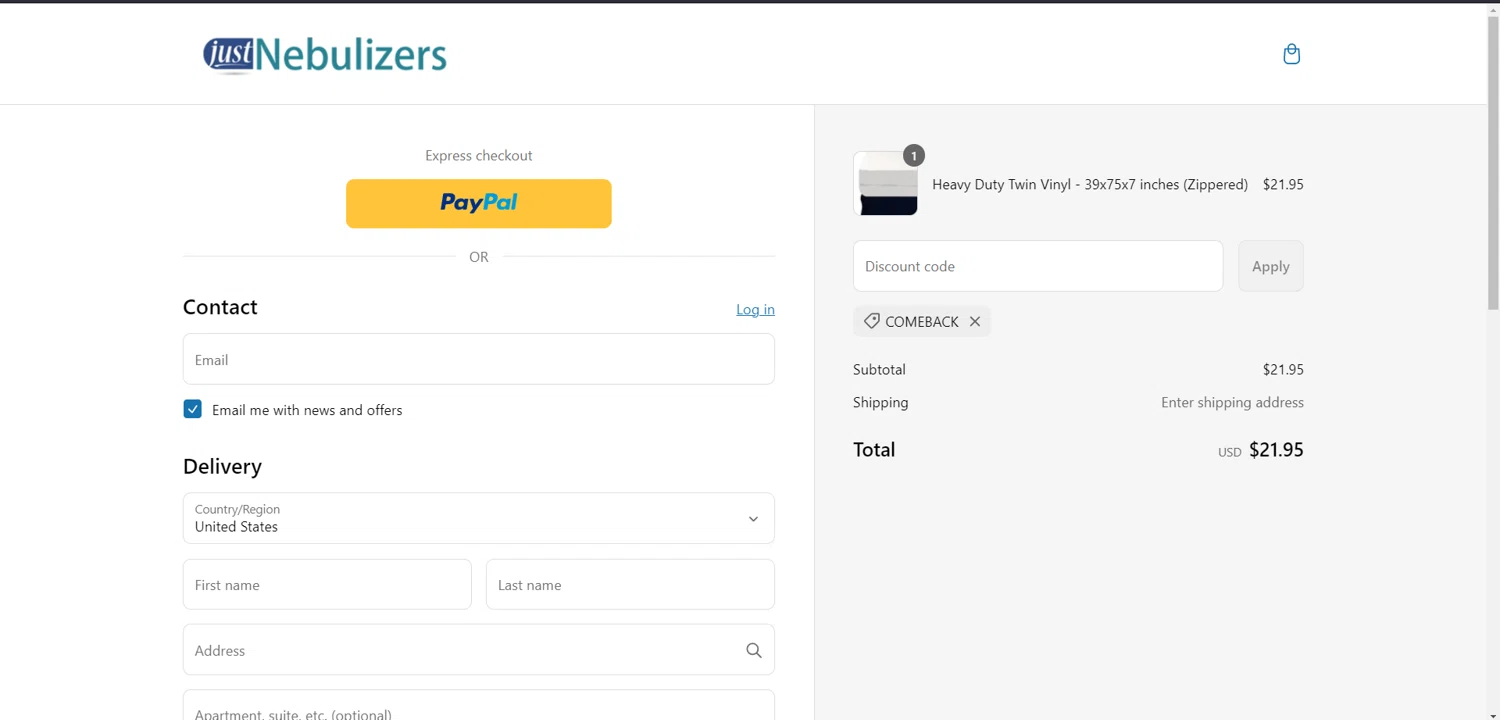Click the COMEBACK discount tag icon
Image resolution: width=1500 pixels, height=720 pixels.
872,321
